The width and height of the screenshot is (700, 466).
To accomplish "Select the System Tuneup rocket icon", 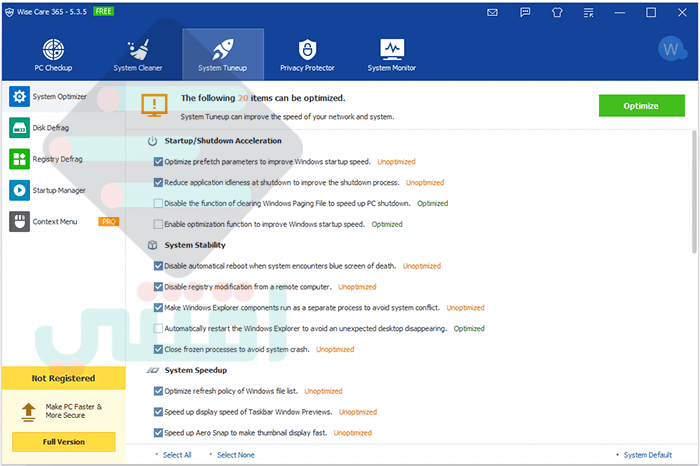I will coord(222,49).
